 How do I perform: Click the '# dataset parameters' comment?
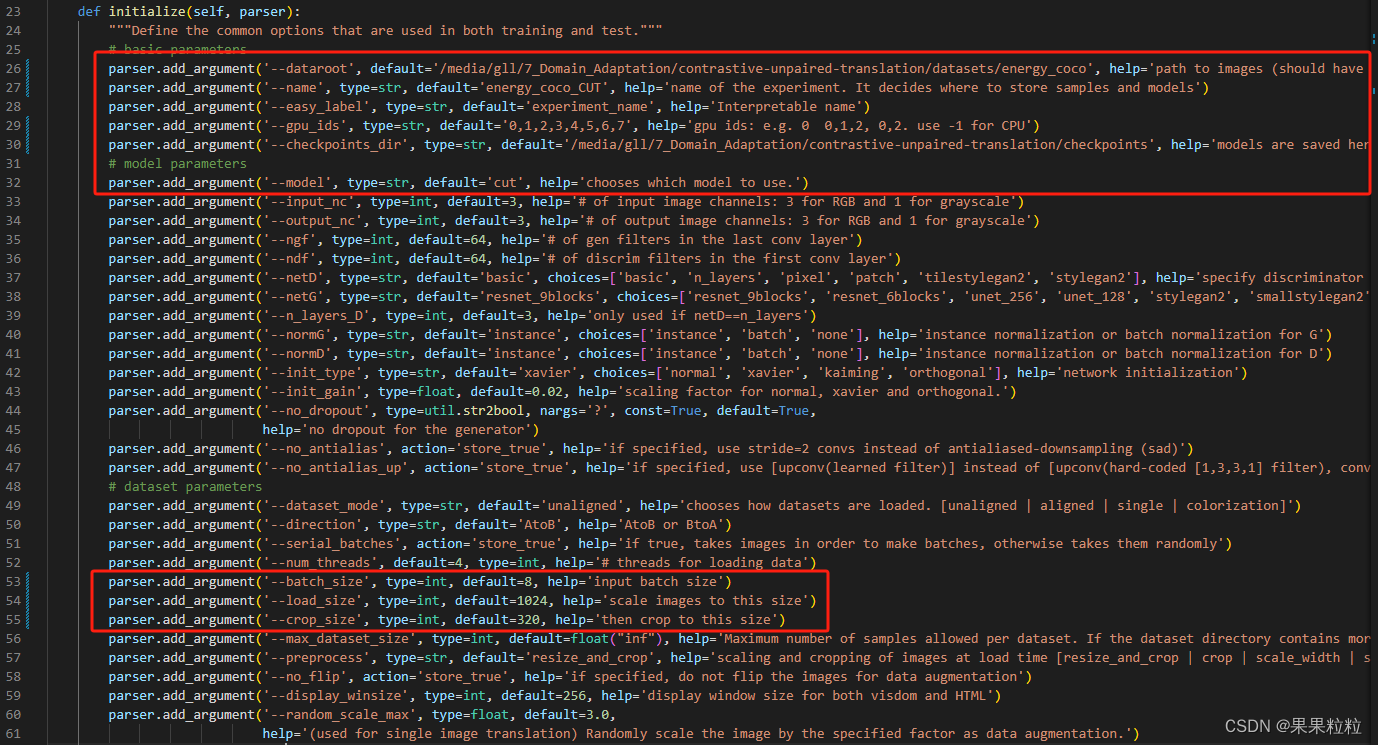point(186,487)
